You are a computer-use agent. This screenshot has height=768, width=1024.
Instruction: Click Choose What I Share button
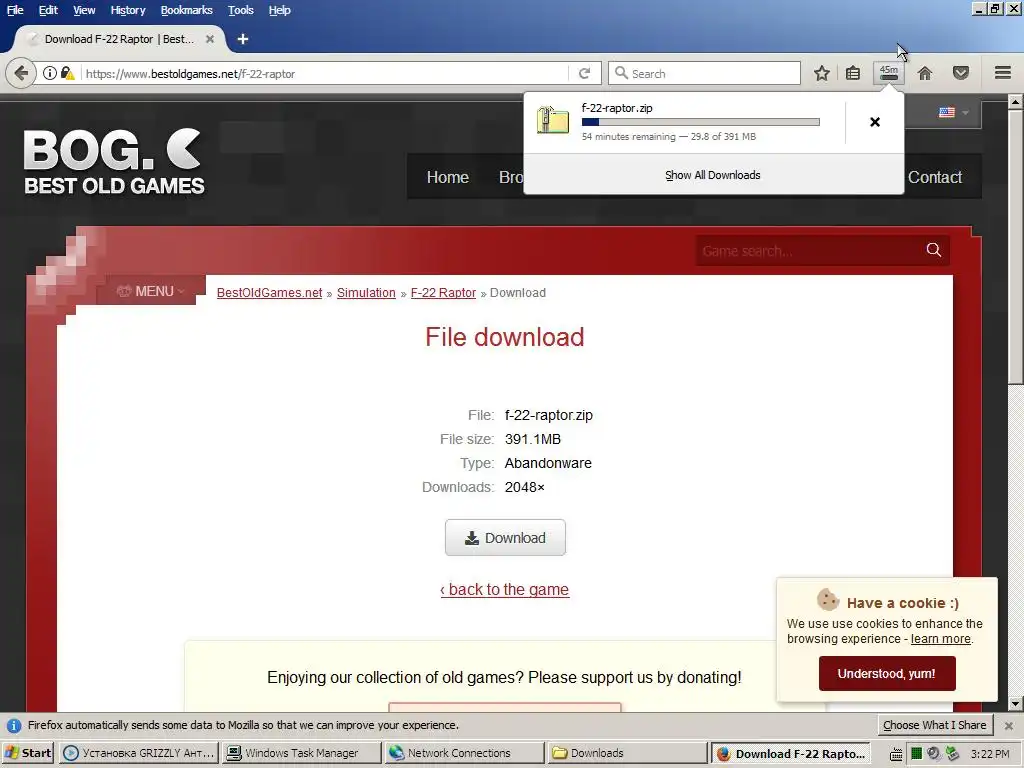935,725
